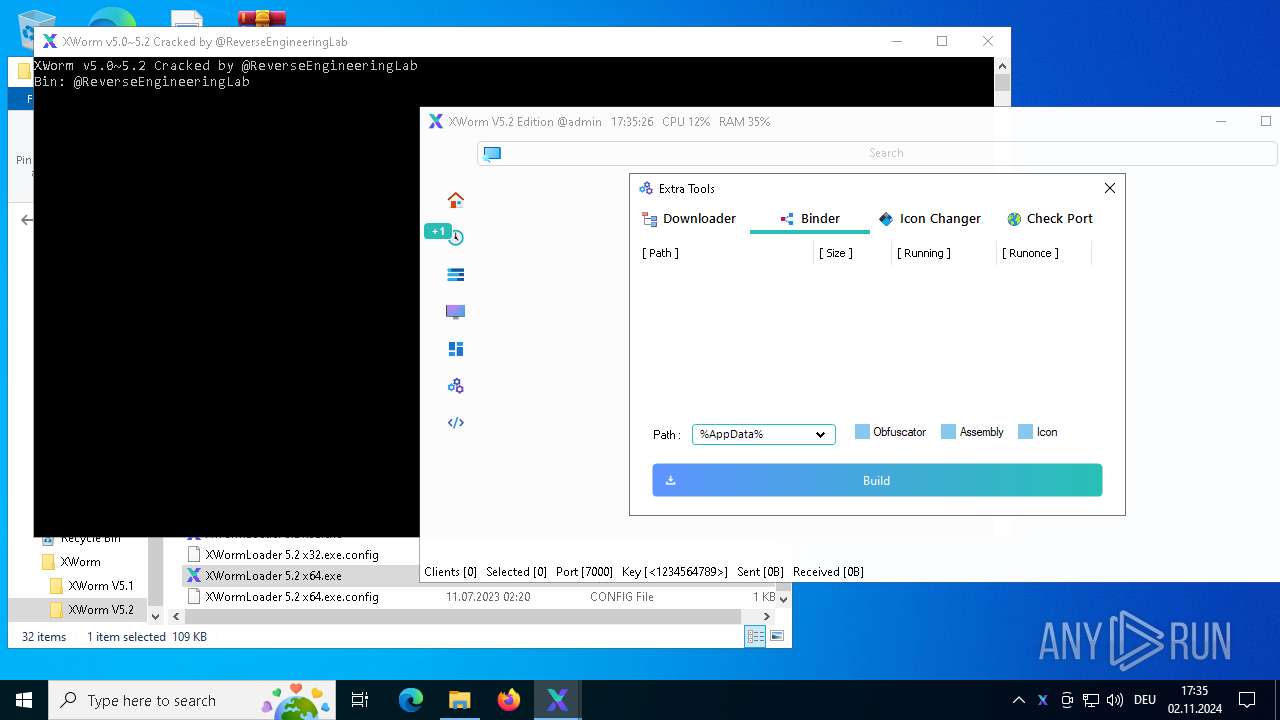Open the stacked list icon in sidebar

455,274
